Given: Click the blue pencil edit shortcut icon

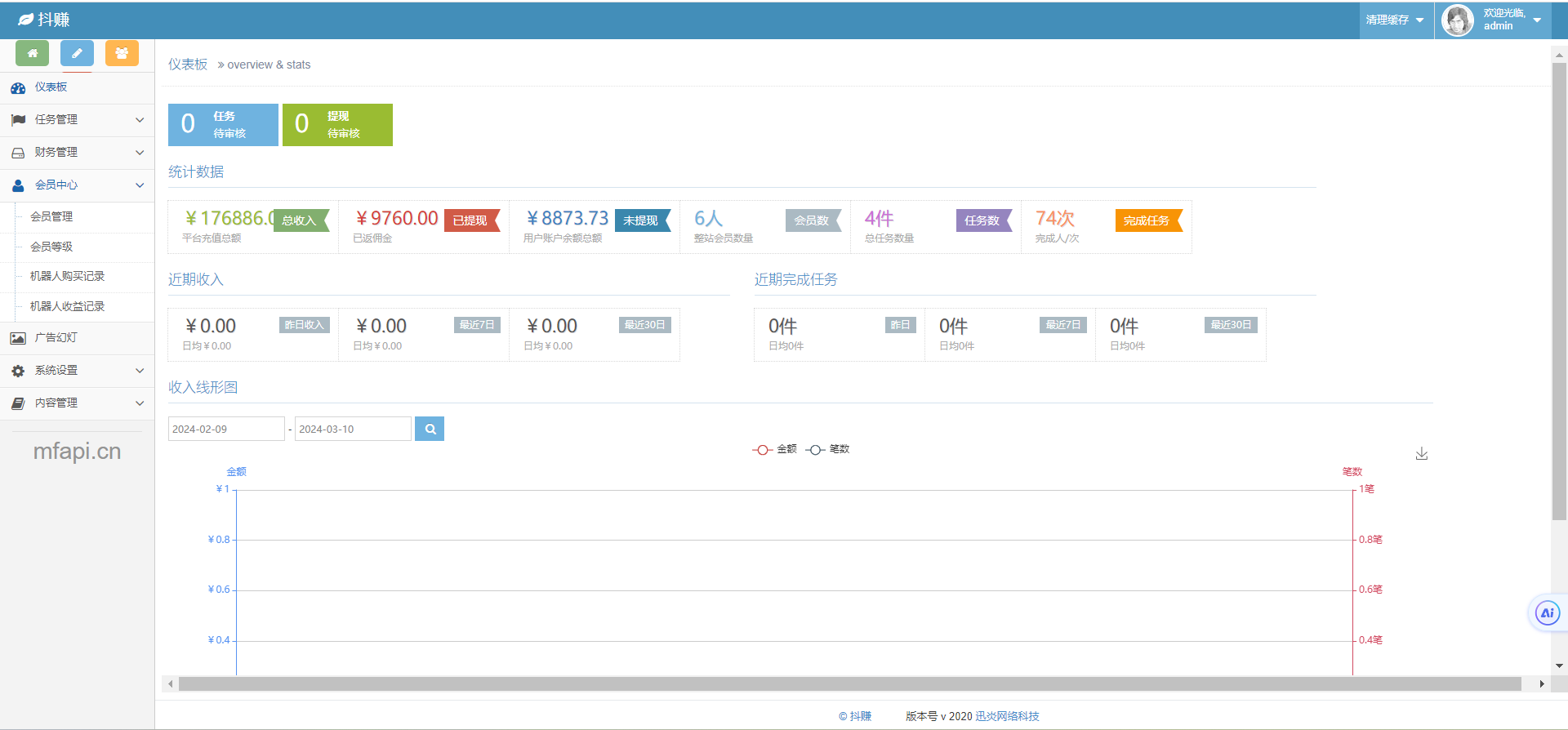Looking at the screenshot, I should pyautogui.click(x=77, y=53).
